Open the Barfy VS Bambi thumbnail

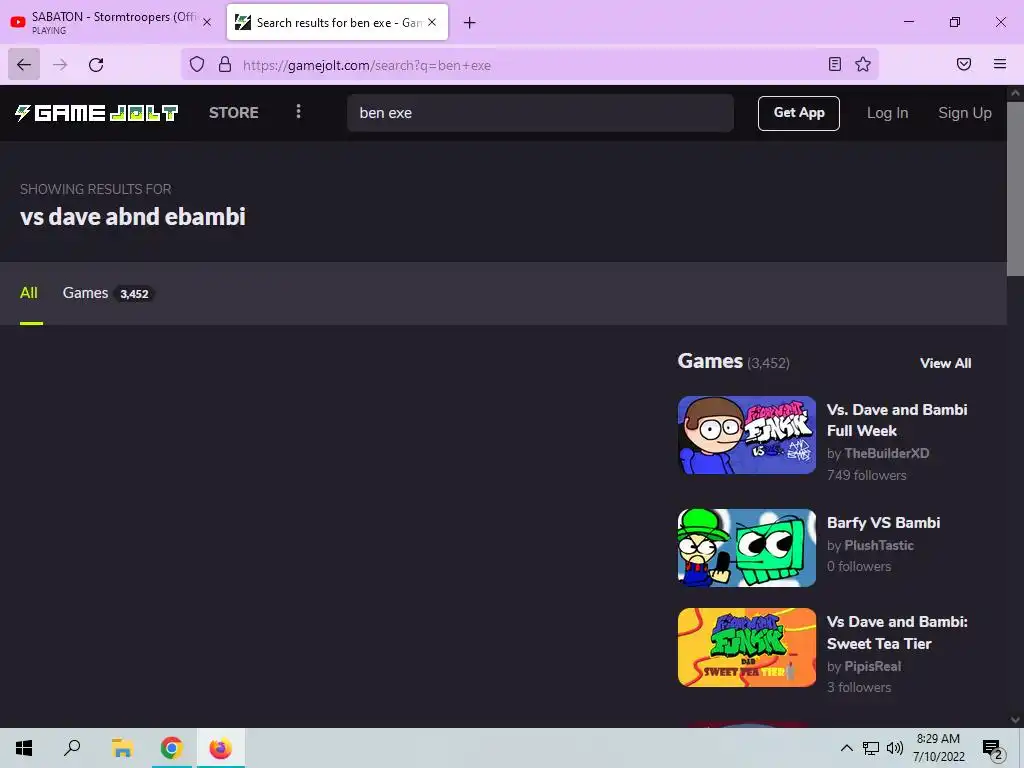(746, 548)
